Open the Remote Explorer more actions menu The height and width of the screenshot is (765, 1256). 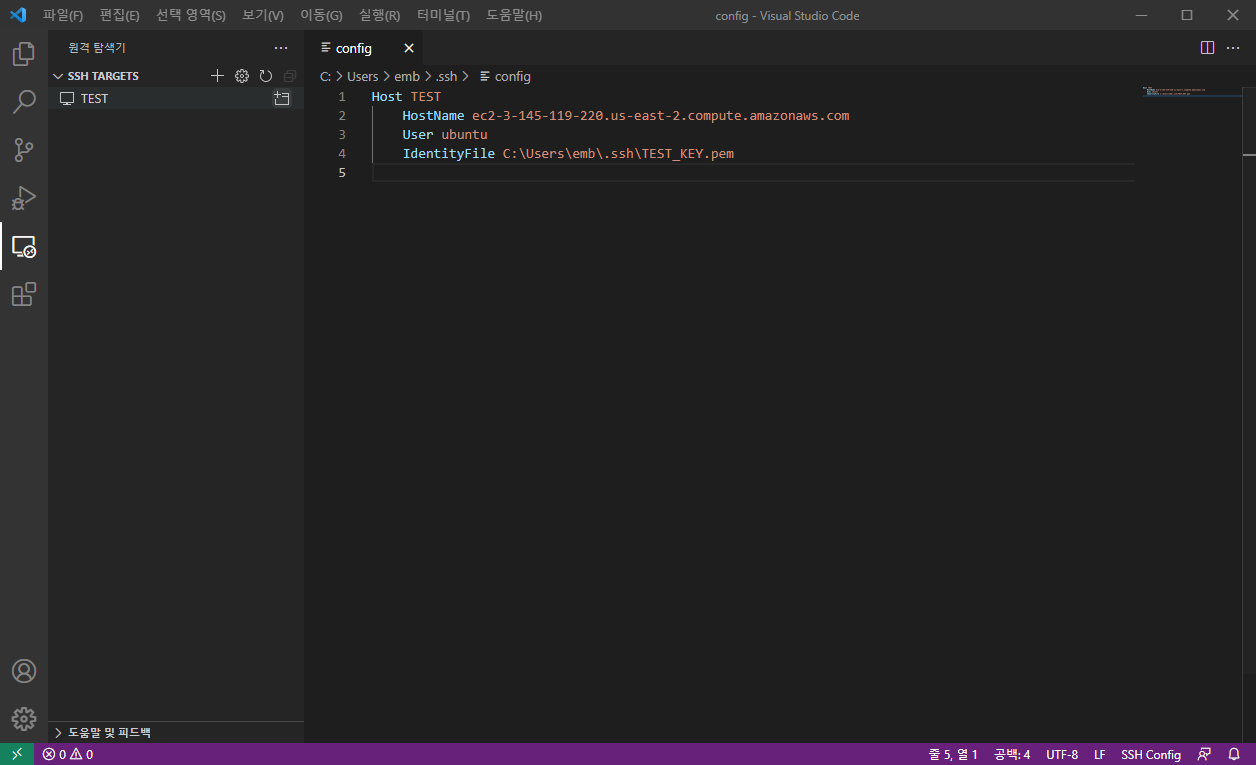pyautogui.click(x=281, y=48)
